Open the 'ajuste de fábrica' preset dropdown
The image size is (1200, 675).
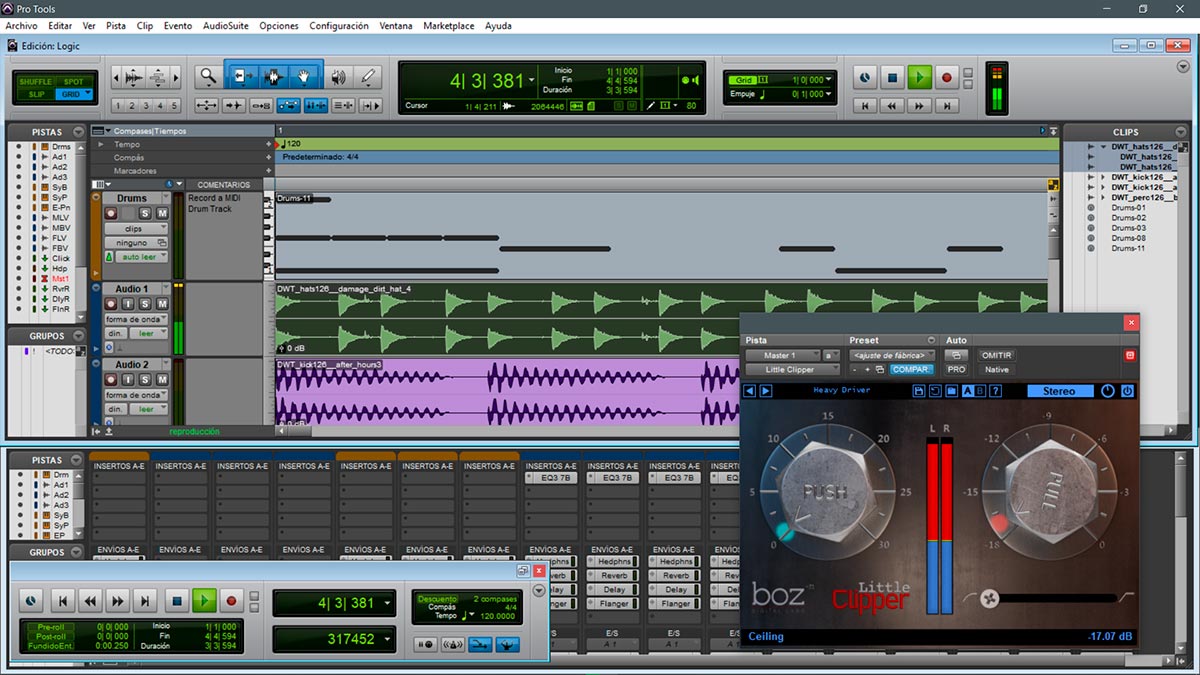point(892,355)
